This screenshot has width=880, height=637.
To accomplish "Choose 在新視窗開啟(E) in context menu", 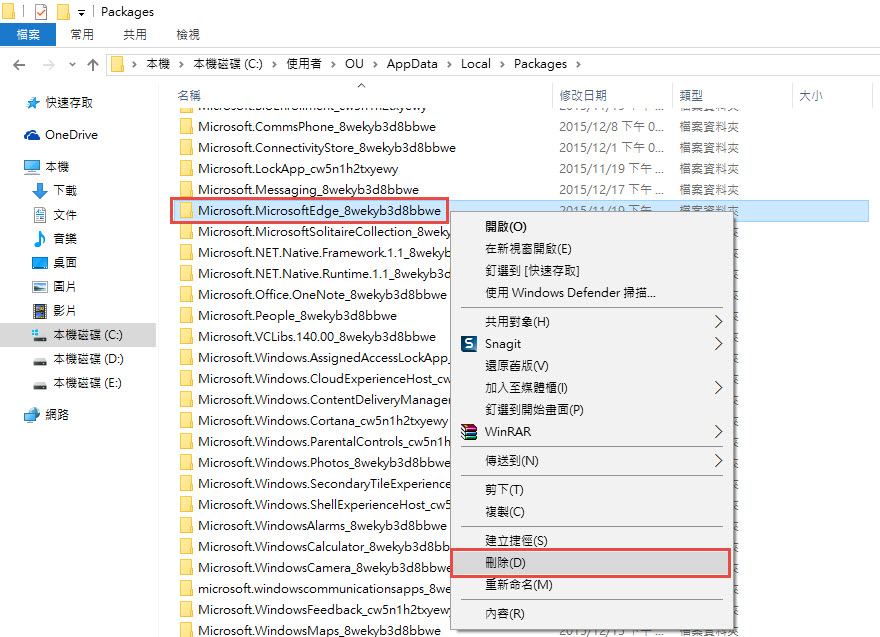I will pos(592,249).
